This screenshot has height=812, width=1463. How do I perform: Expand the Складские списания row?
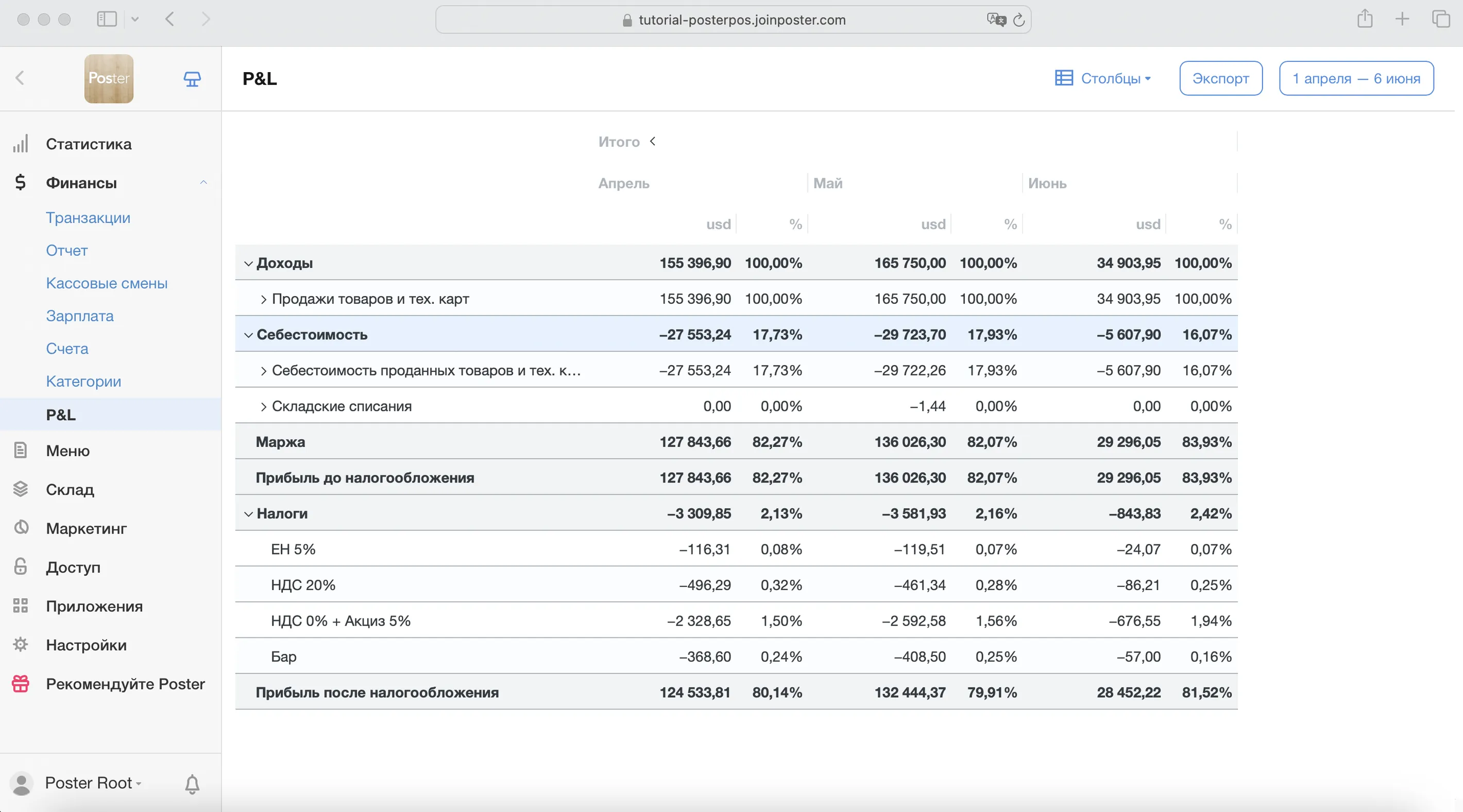[x=264, y=407]
